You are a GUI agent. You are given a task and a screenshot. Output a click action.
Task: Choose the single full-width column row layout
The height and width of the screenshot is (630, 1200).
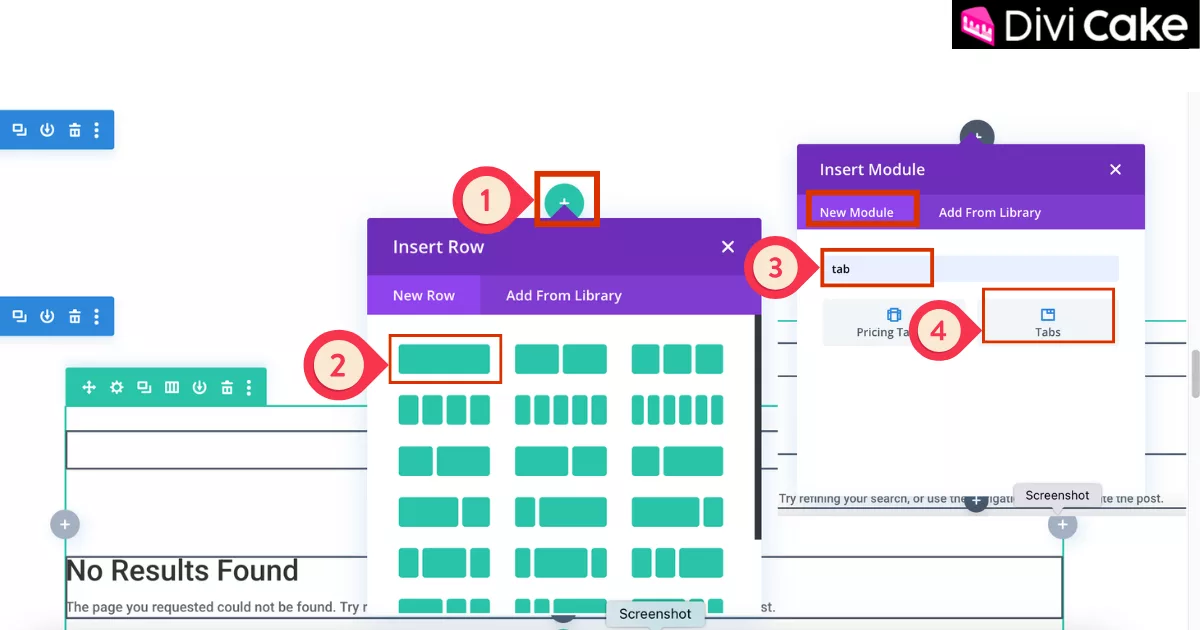tap(444, 359)
